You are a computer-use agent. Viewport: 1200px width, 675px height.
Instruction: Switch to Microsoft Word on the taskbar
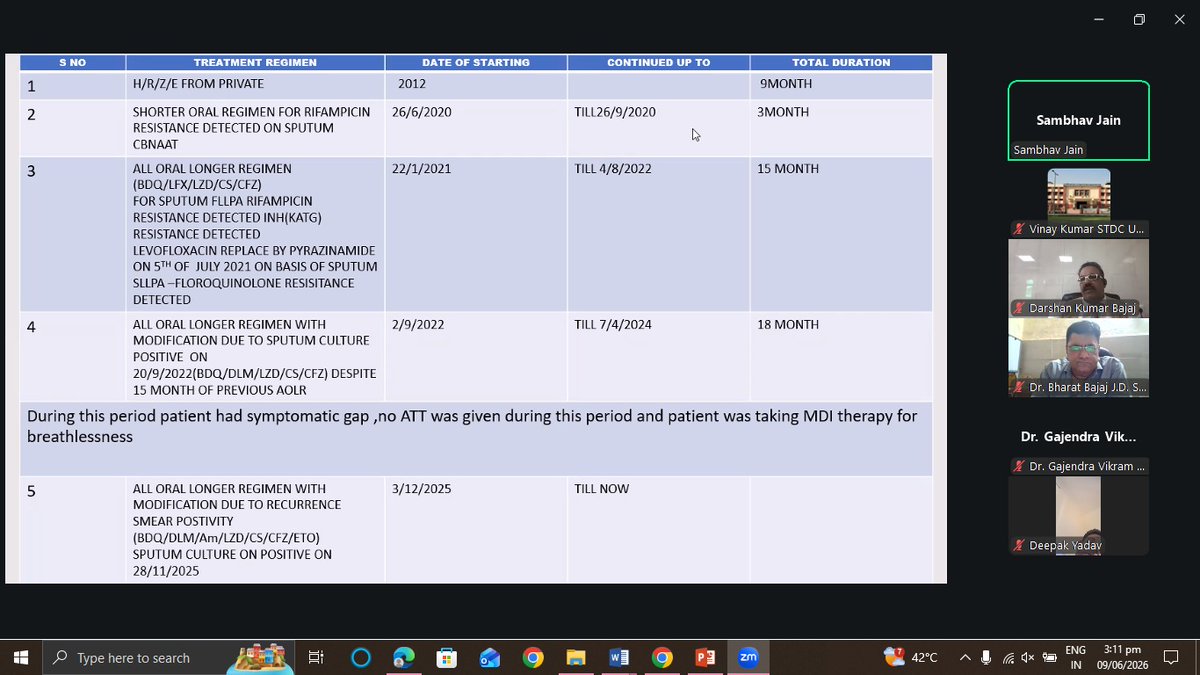pyautogui.click(x=619, y=657)
